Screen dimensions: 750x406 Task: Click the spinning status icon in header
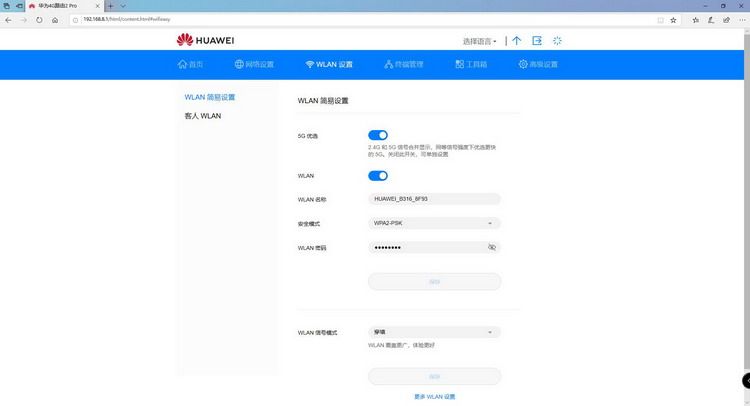click(557, 41)
